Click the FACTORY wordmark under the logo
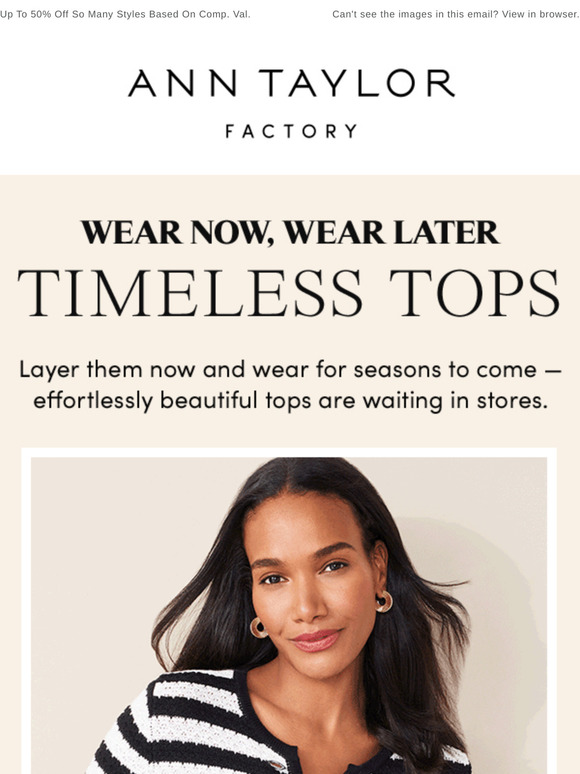The image size is (580, 774). 291,131
